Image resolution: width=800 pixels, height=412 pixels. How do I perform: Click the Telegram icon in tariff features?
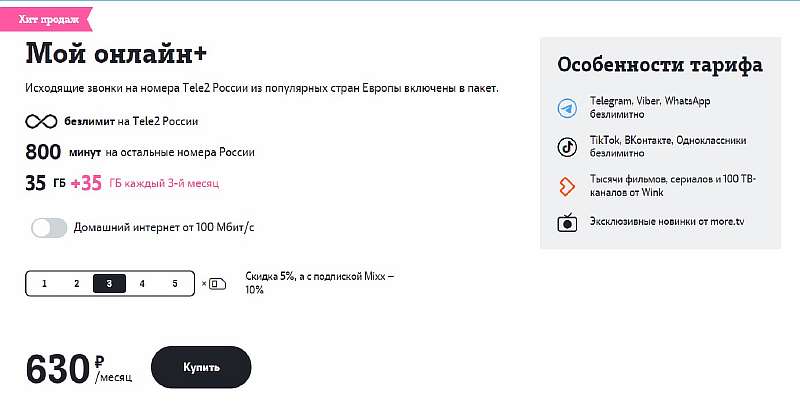click(x=567, y=108)
